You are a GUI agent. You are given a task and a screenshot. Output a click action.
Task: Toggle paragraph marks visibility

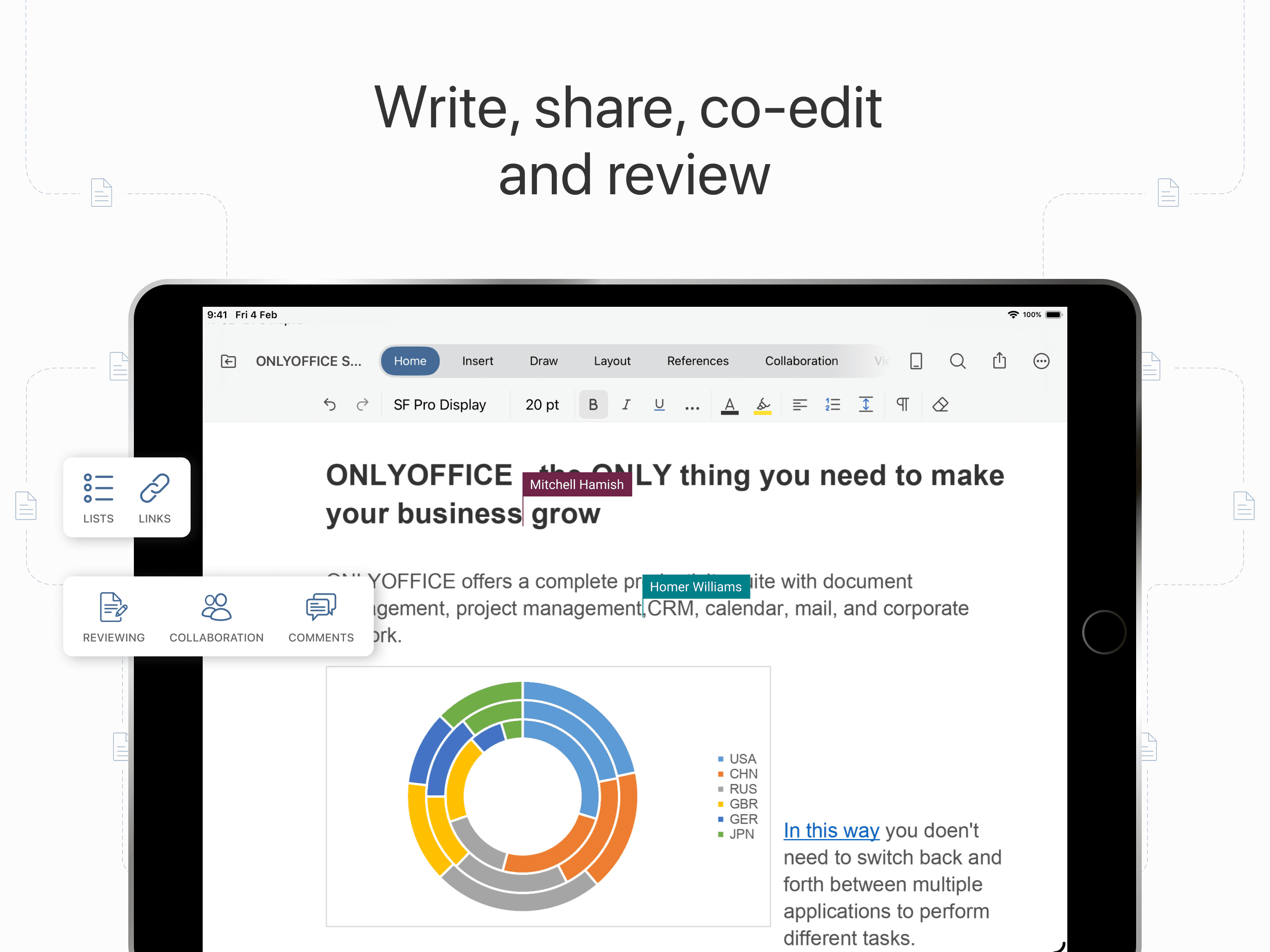(x=903, y=404)
